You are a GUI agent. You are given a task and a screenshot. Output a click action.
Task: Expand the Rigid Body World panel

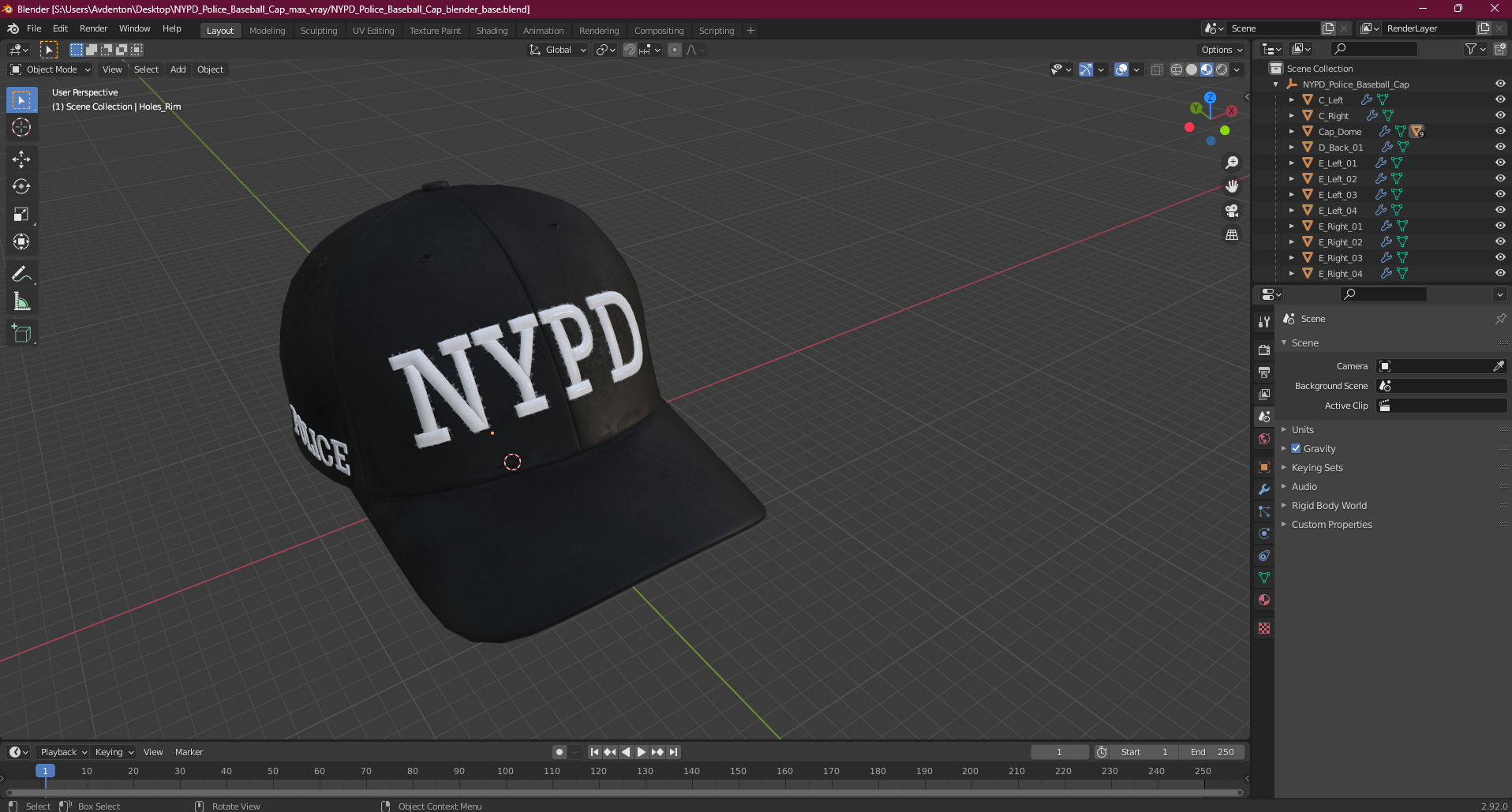coord(1329,505)
